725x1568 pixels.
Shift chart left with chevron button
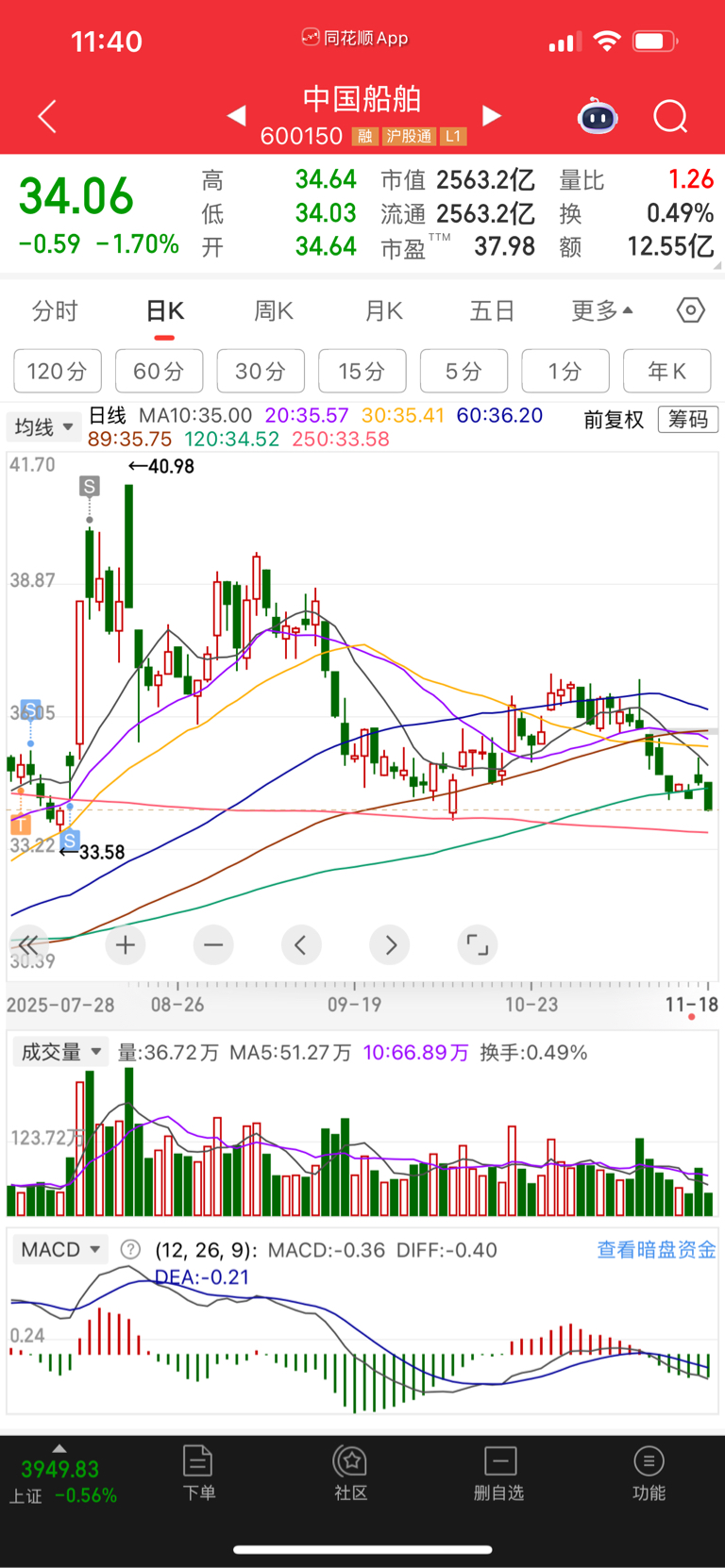coord(301,944)
